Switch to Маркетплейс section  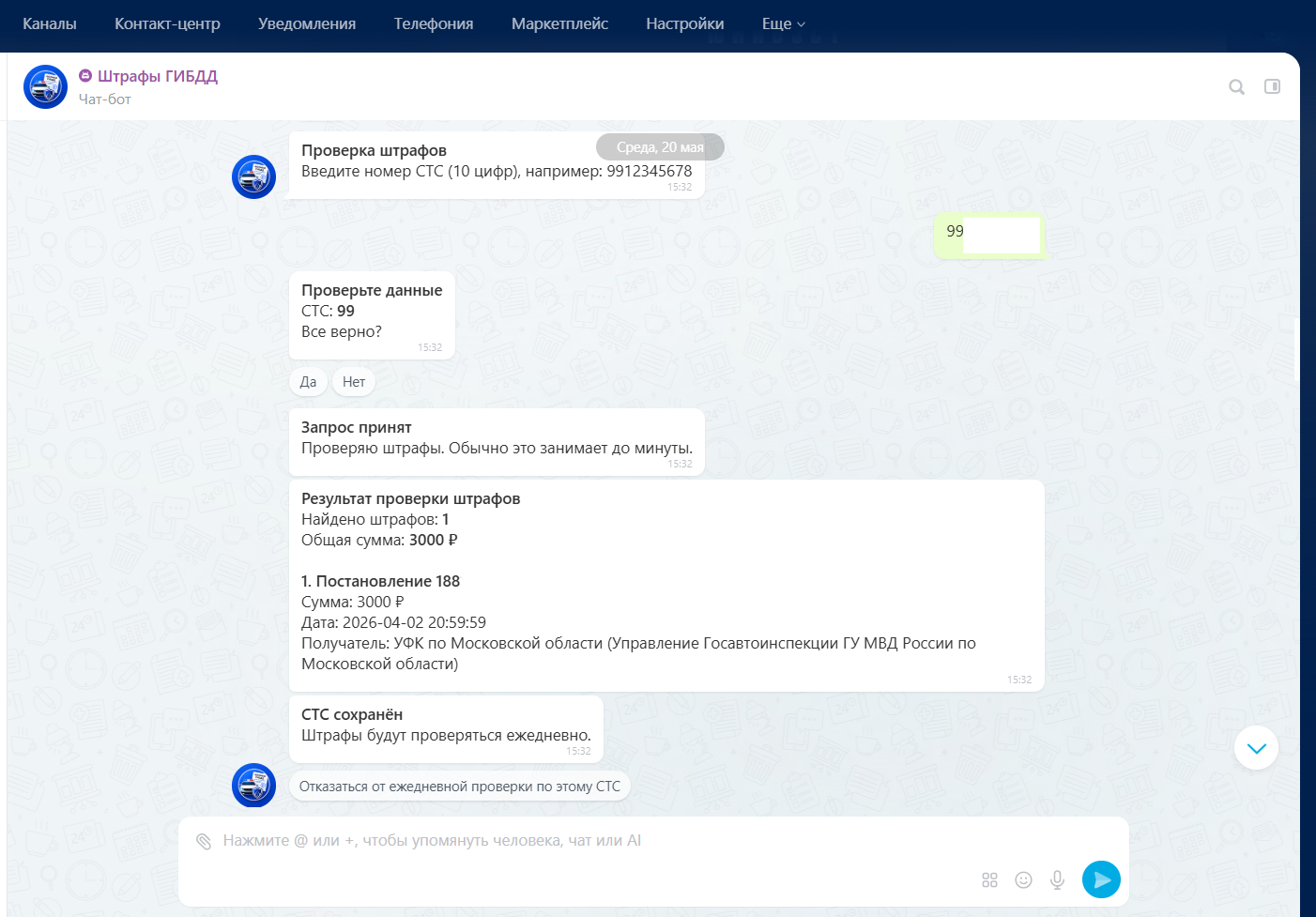[559, 23]
